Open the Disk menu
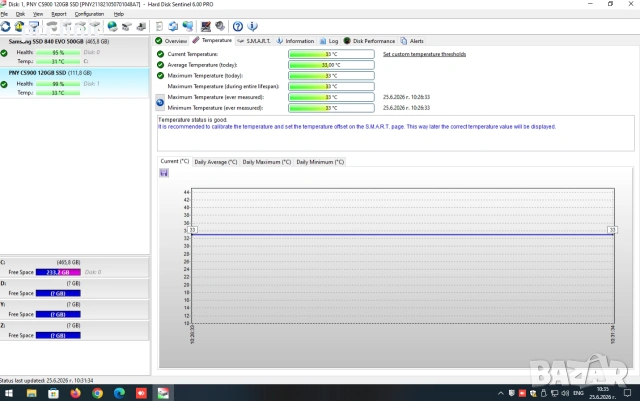Viewport: 640px width, 401px height. (20, 14)
